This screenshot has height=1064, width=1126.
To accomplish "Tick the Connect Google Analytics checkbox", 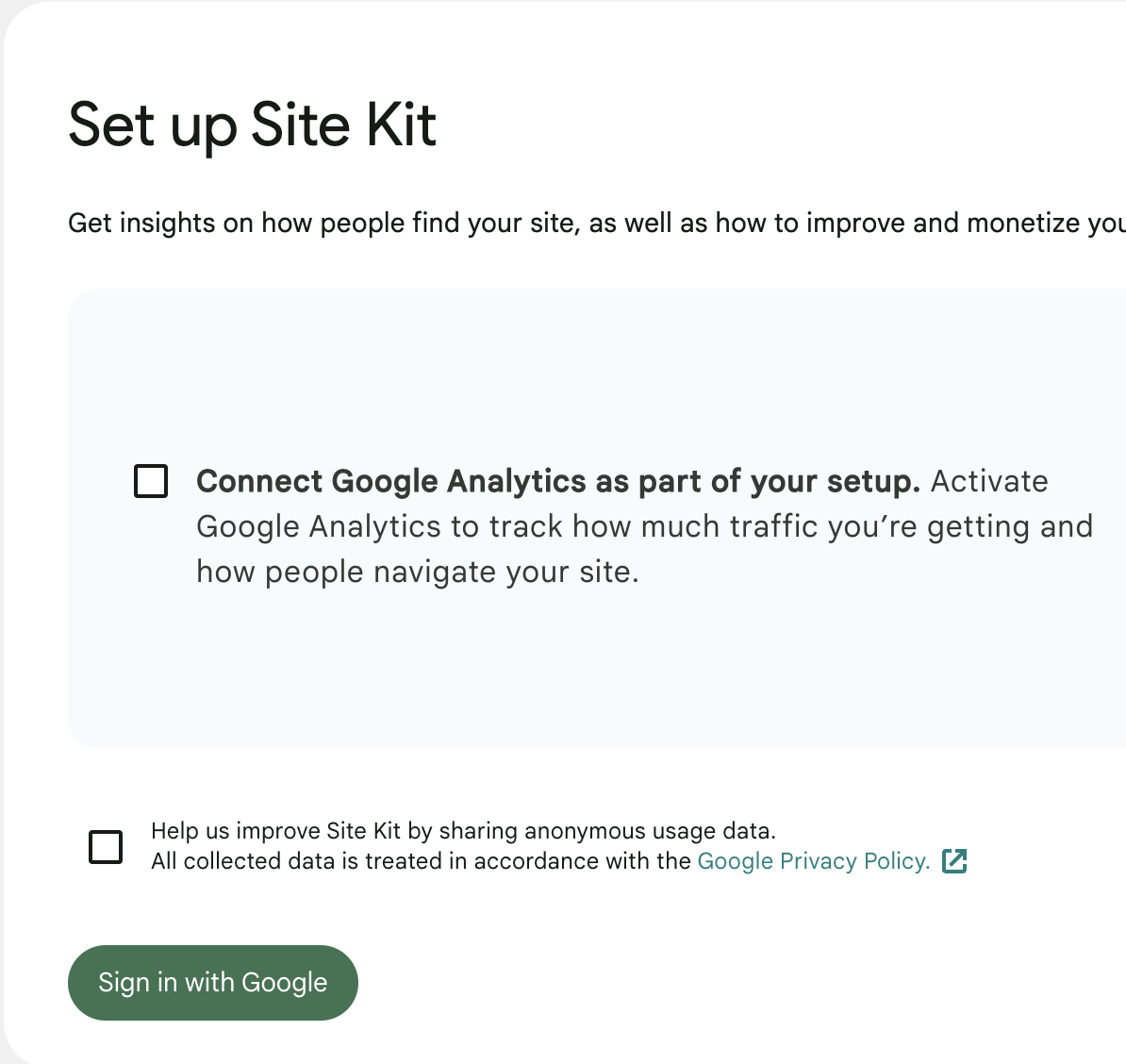I will 151,481.
